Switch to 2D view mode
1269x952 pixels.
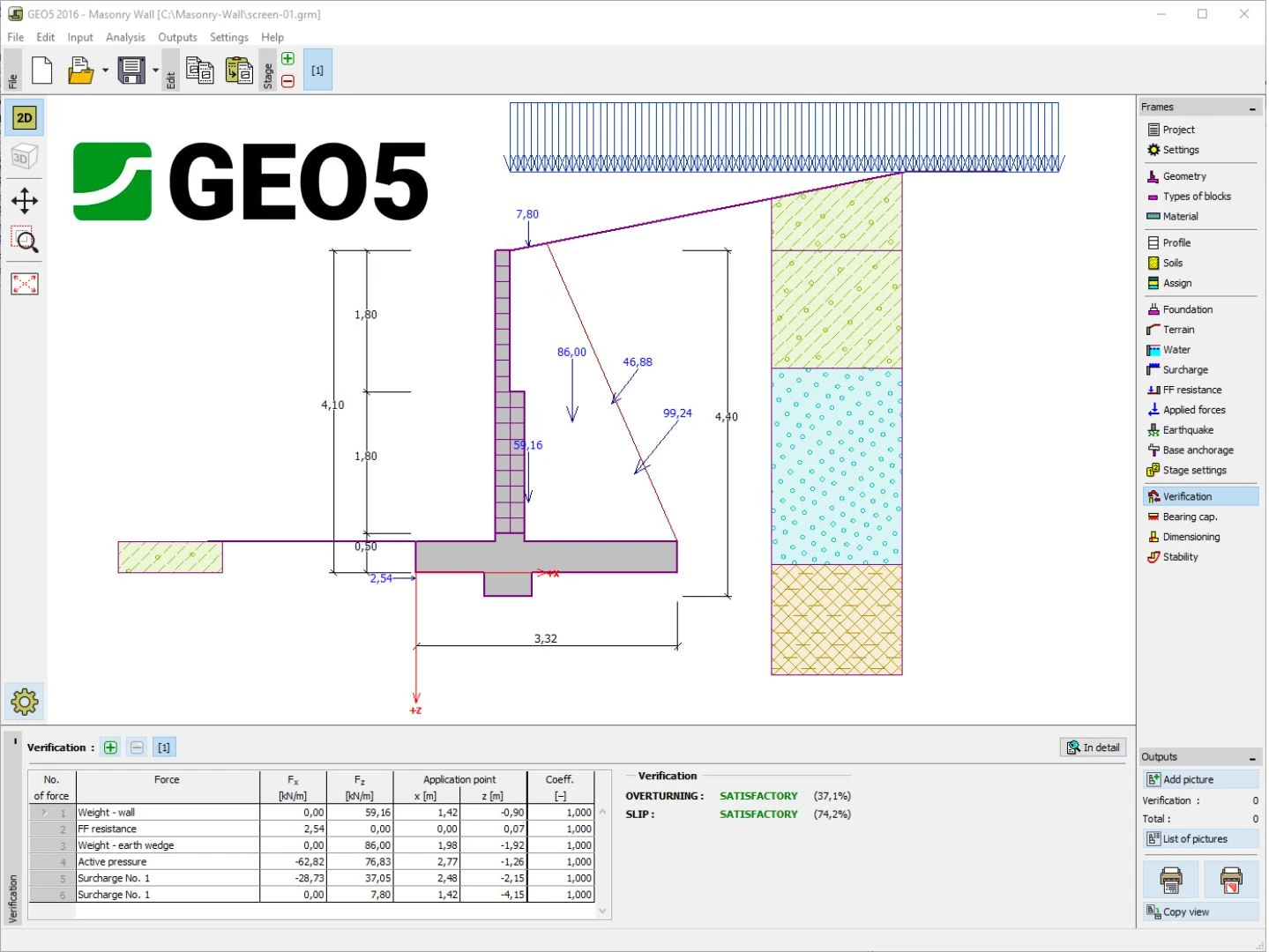click(25, 118)
